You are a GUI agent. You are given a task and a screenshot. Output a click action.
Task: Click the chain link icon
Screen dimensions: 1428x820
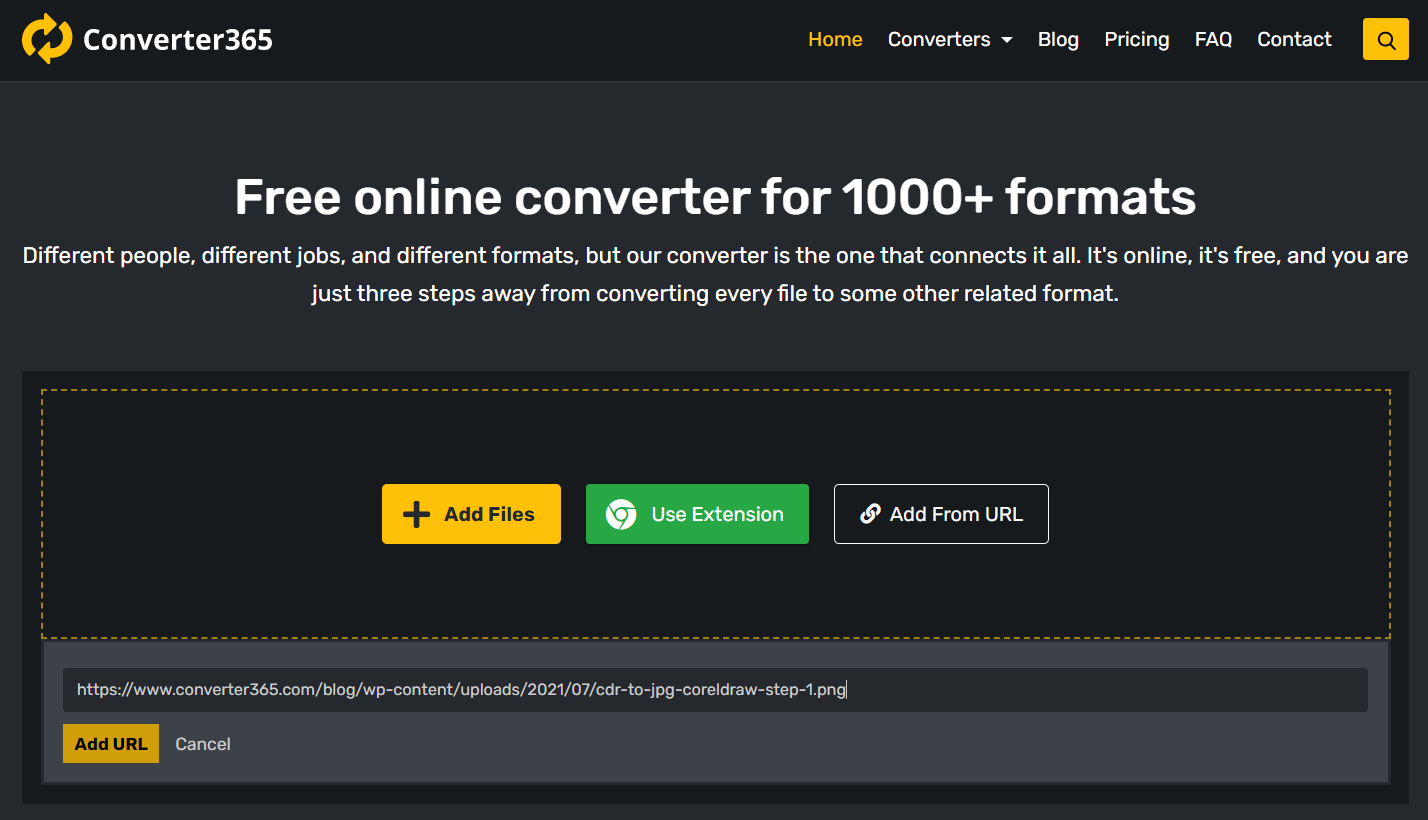tap(870, 514)
